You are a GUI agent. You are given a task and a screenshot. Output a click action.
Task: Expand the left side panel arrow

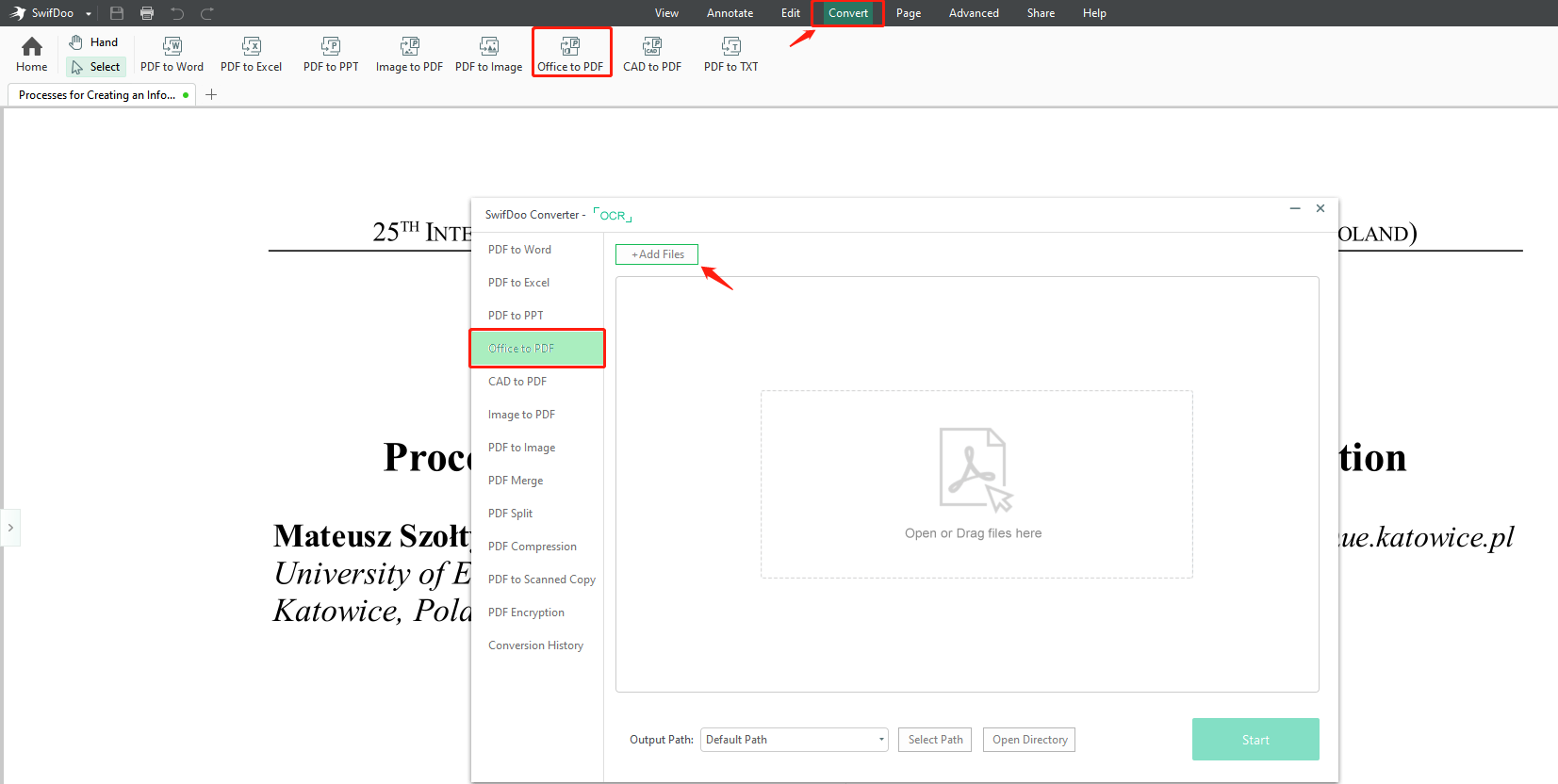coord(10,528)
